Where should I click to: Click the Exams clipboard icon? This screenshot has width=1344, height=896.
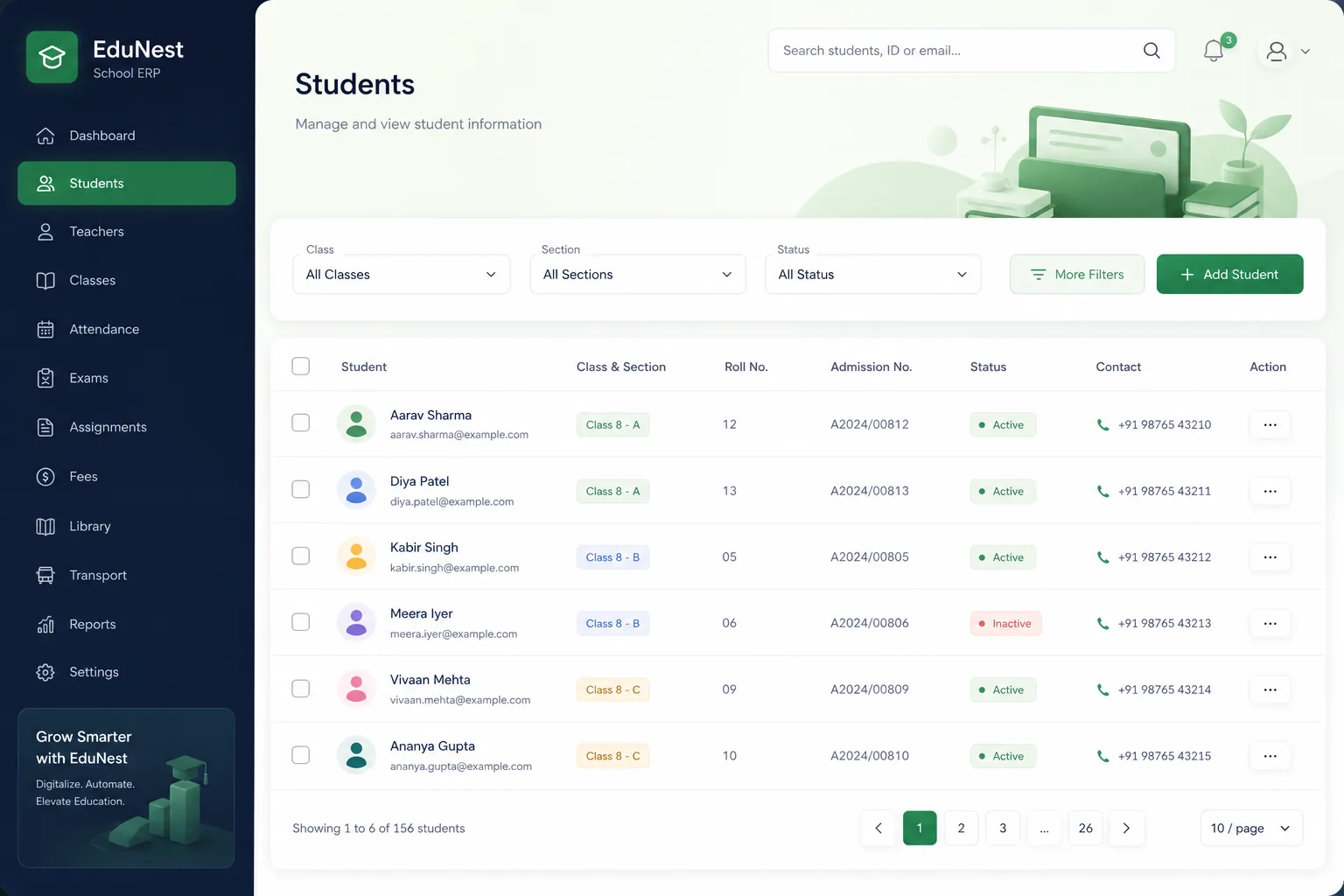pos(45,379)
